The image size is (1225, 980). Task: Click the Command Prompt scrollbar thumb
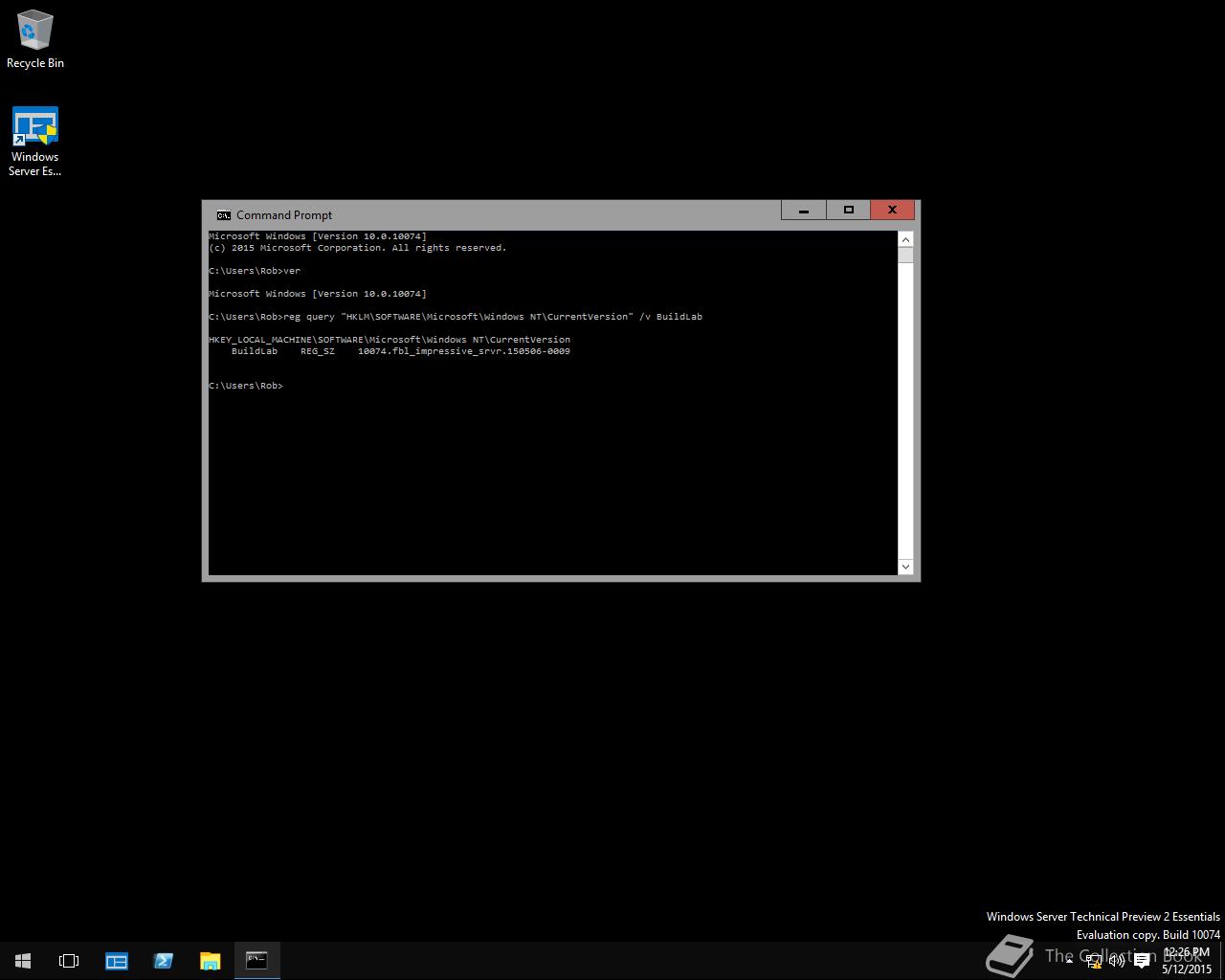[905, 255]
